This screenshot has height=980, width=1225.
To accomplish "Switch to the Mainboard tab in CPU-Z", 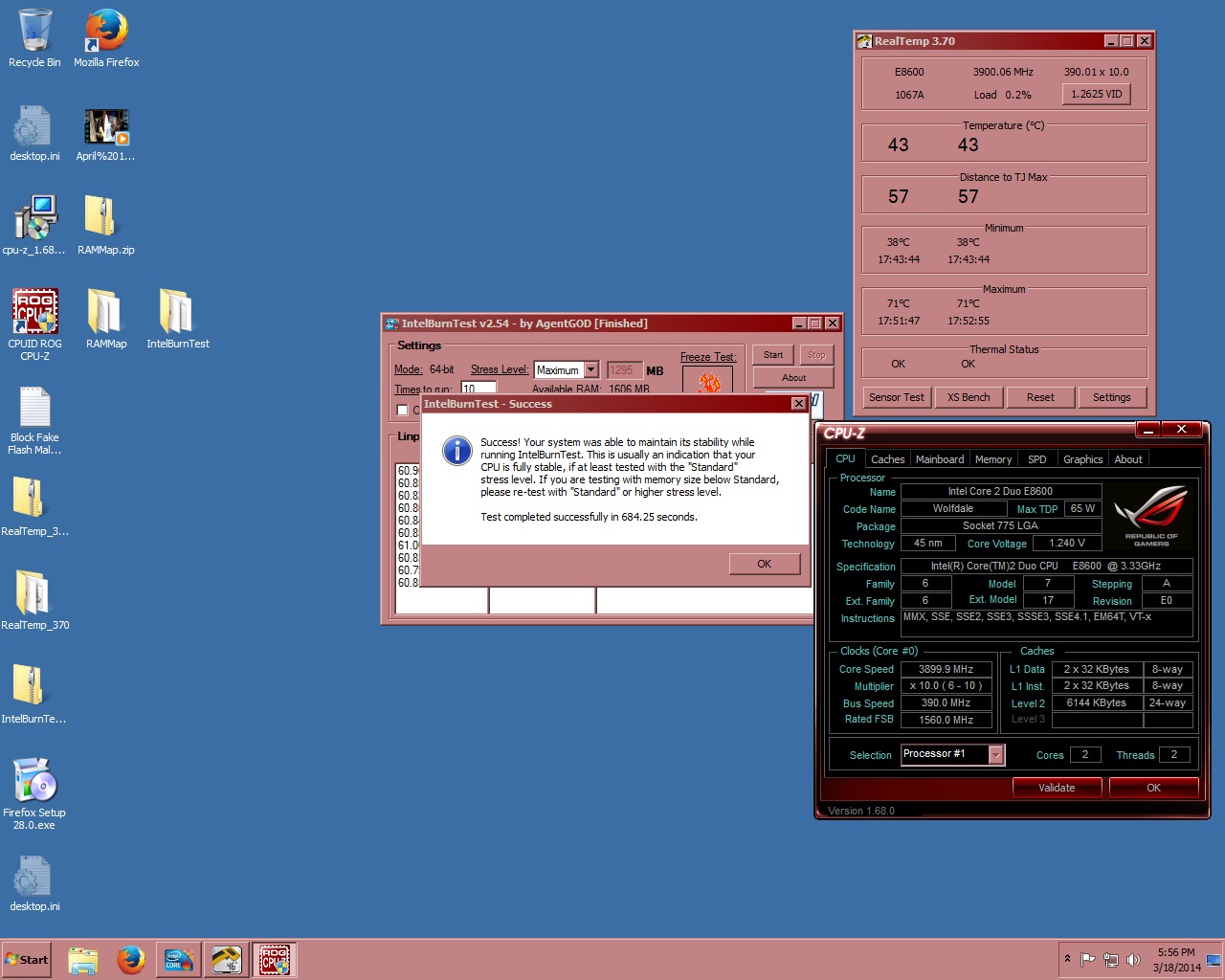I will tap(940, 459).
